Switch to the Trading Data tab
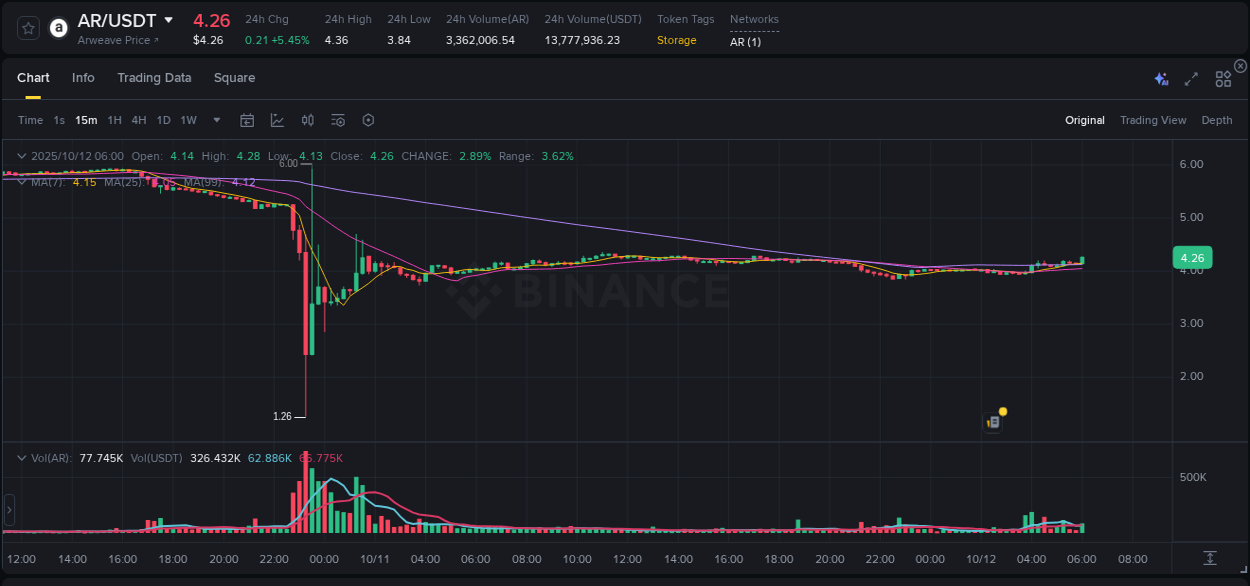1250x586 pixels. (x=154, y=77)
